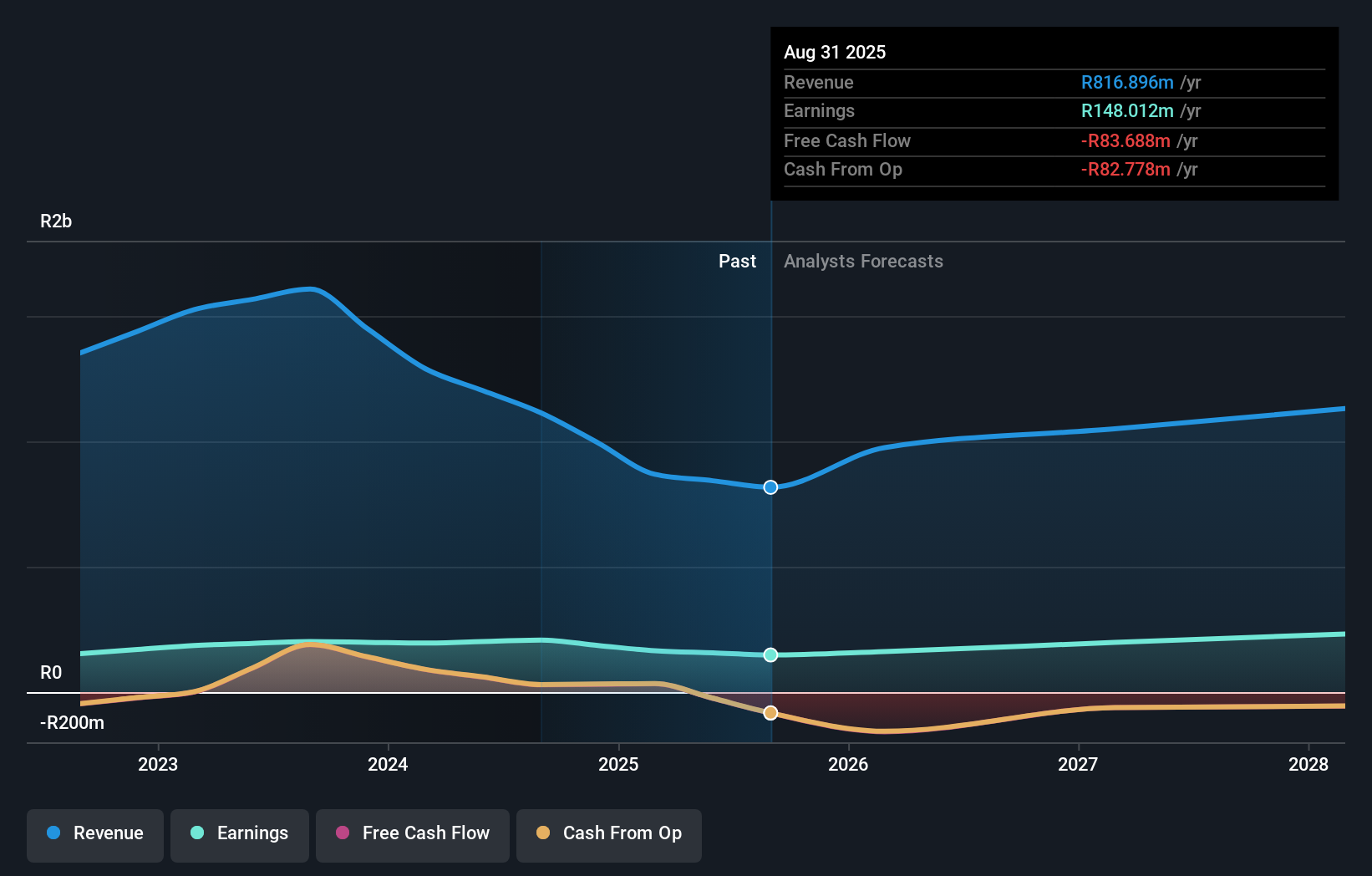Select the Earnings data point marker on chart

point(770,654)
